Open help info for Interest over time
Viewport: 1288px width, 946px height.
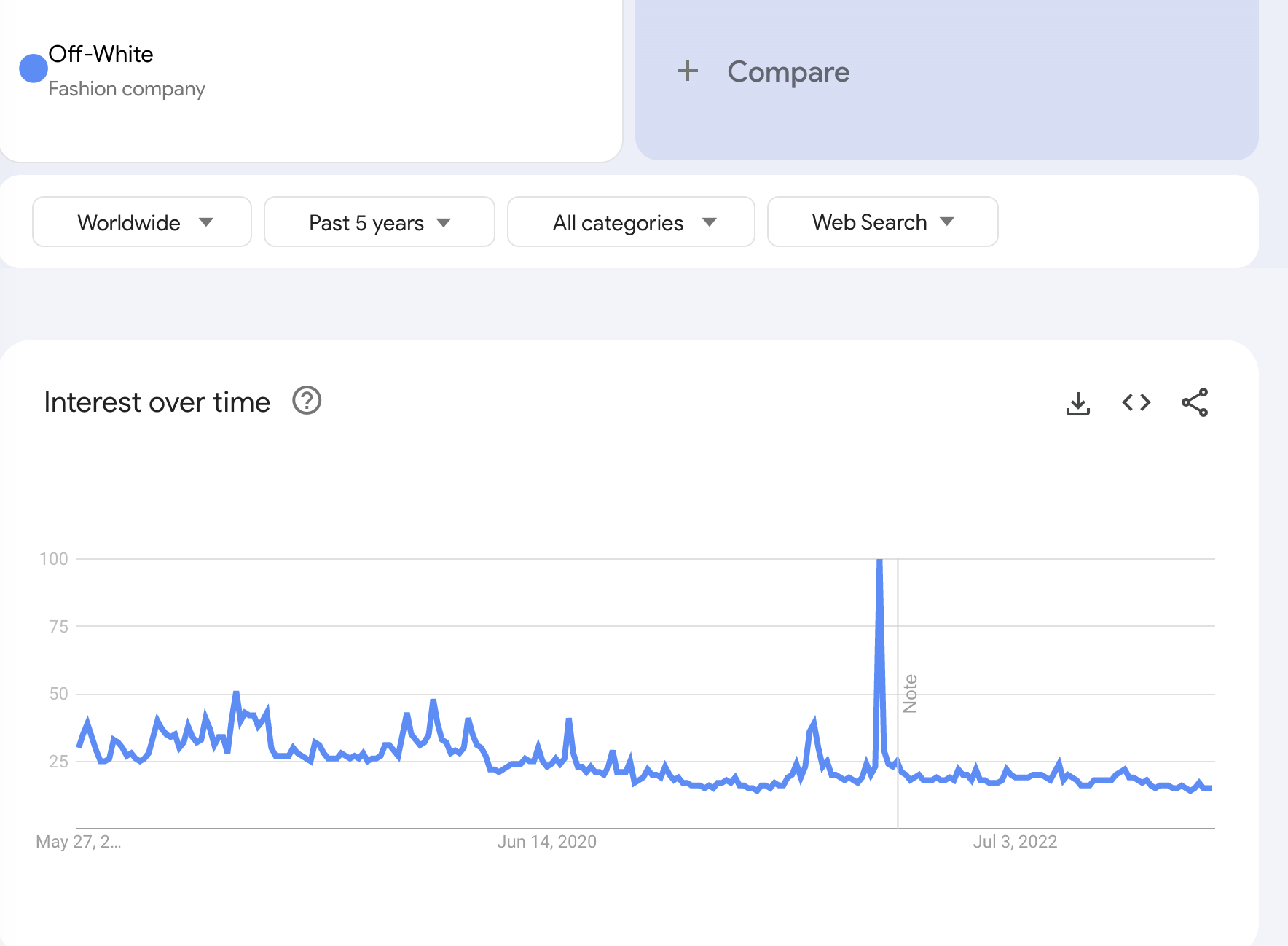(307, 401)
